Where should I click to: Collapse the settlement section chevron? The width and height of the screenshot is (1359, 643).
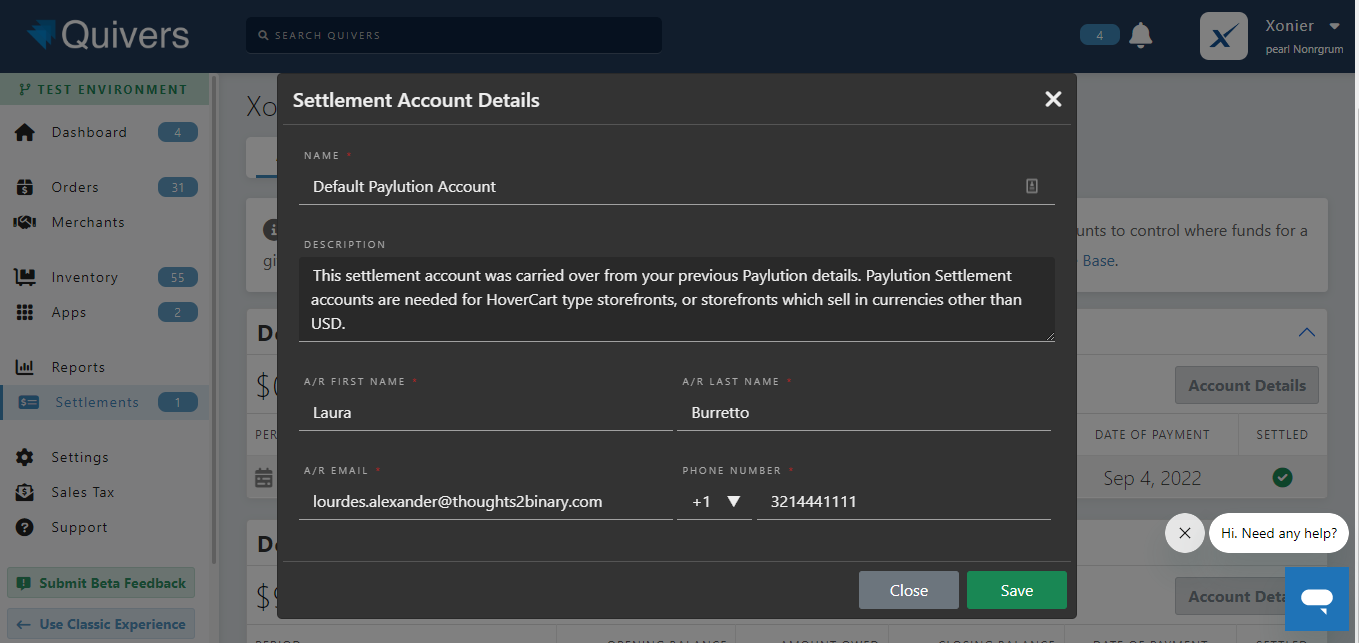tap(1306, 332)
